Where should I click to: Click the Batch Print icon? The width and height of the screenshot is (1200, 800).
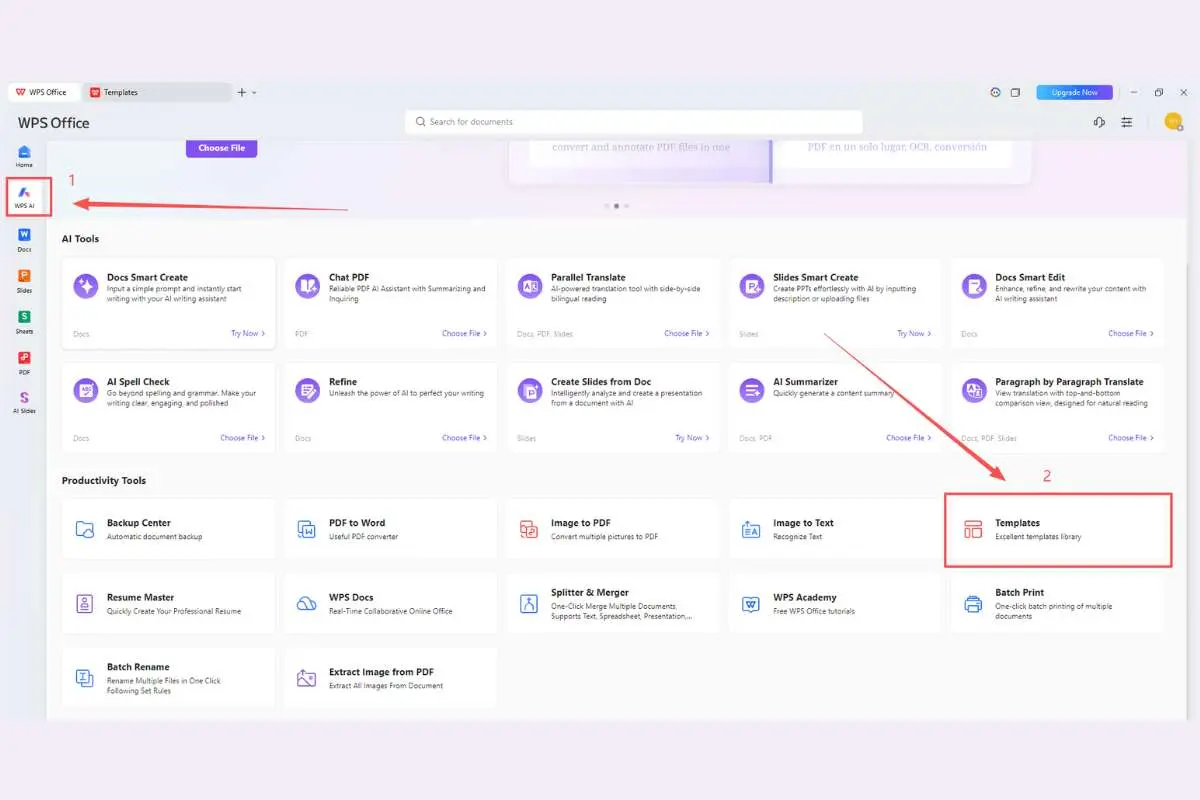click(x=974, y=603)
